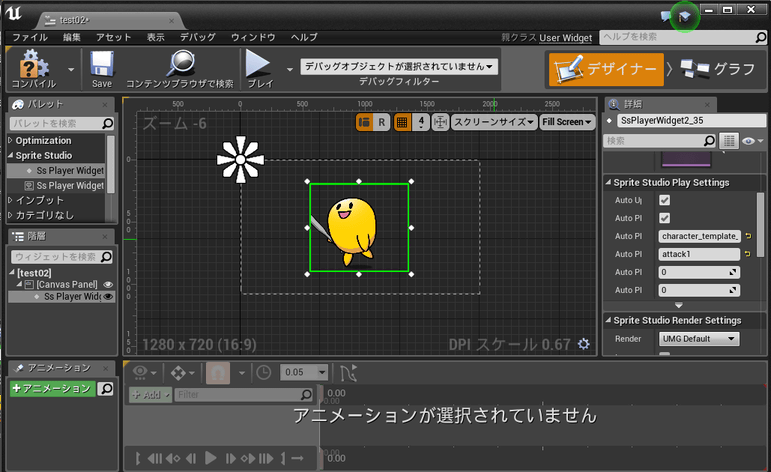Open the 編集 menu

(x=72, y=37)
